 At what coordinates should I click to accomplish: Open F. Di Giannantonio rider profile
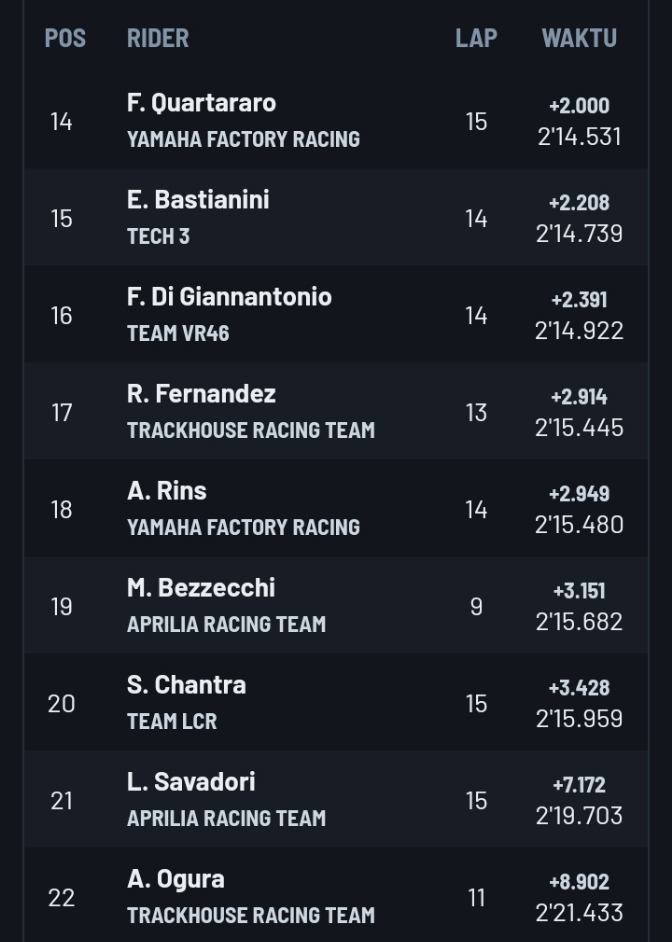(229, 297)
